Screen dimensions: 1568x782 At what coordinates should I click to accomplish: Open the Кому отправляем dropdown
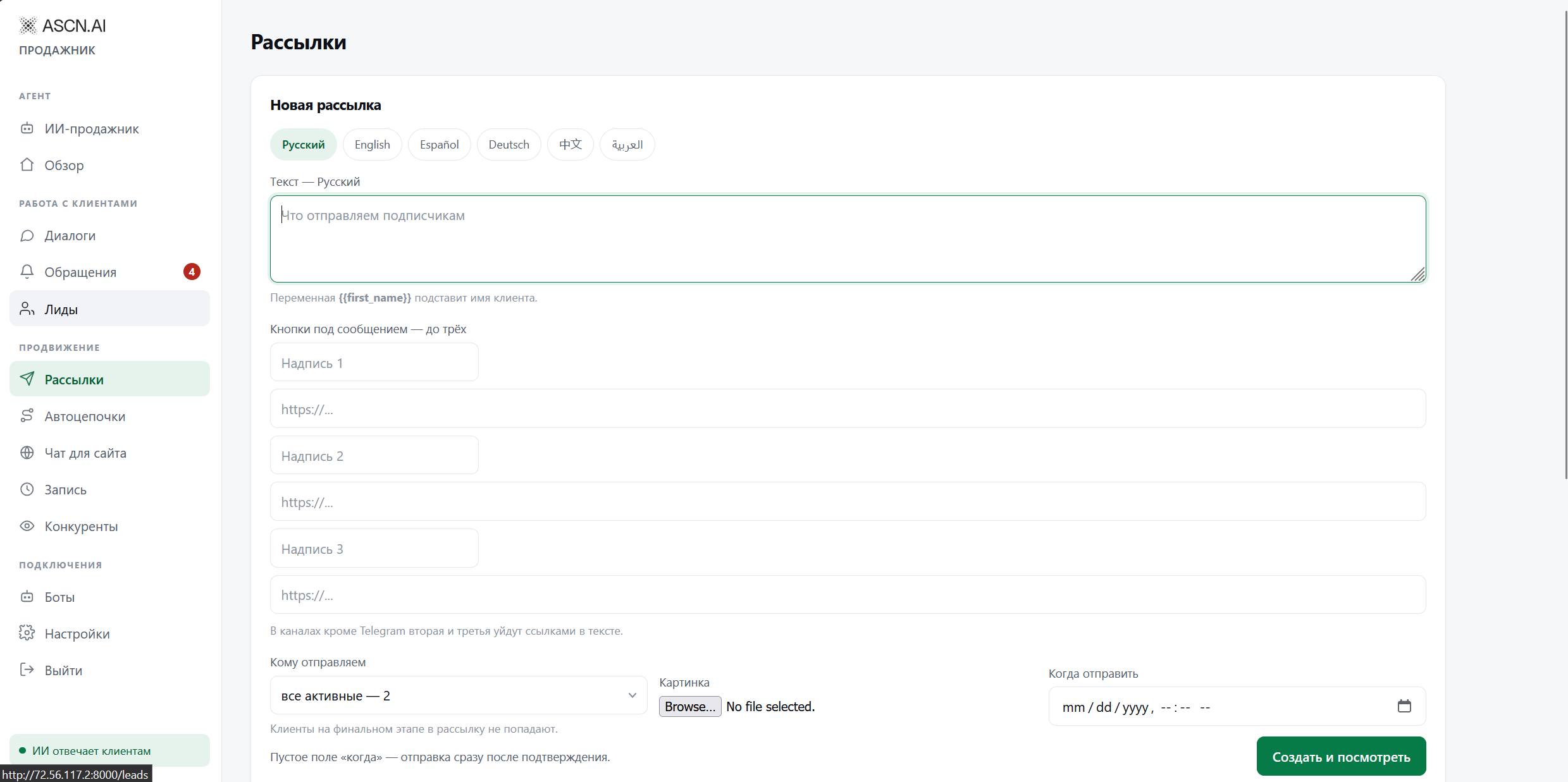pos(459,695)
